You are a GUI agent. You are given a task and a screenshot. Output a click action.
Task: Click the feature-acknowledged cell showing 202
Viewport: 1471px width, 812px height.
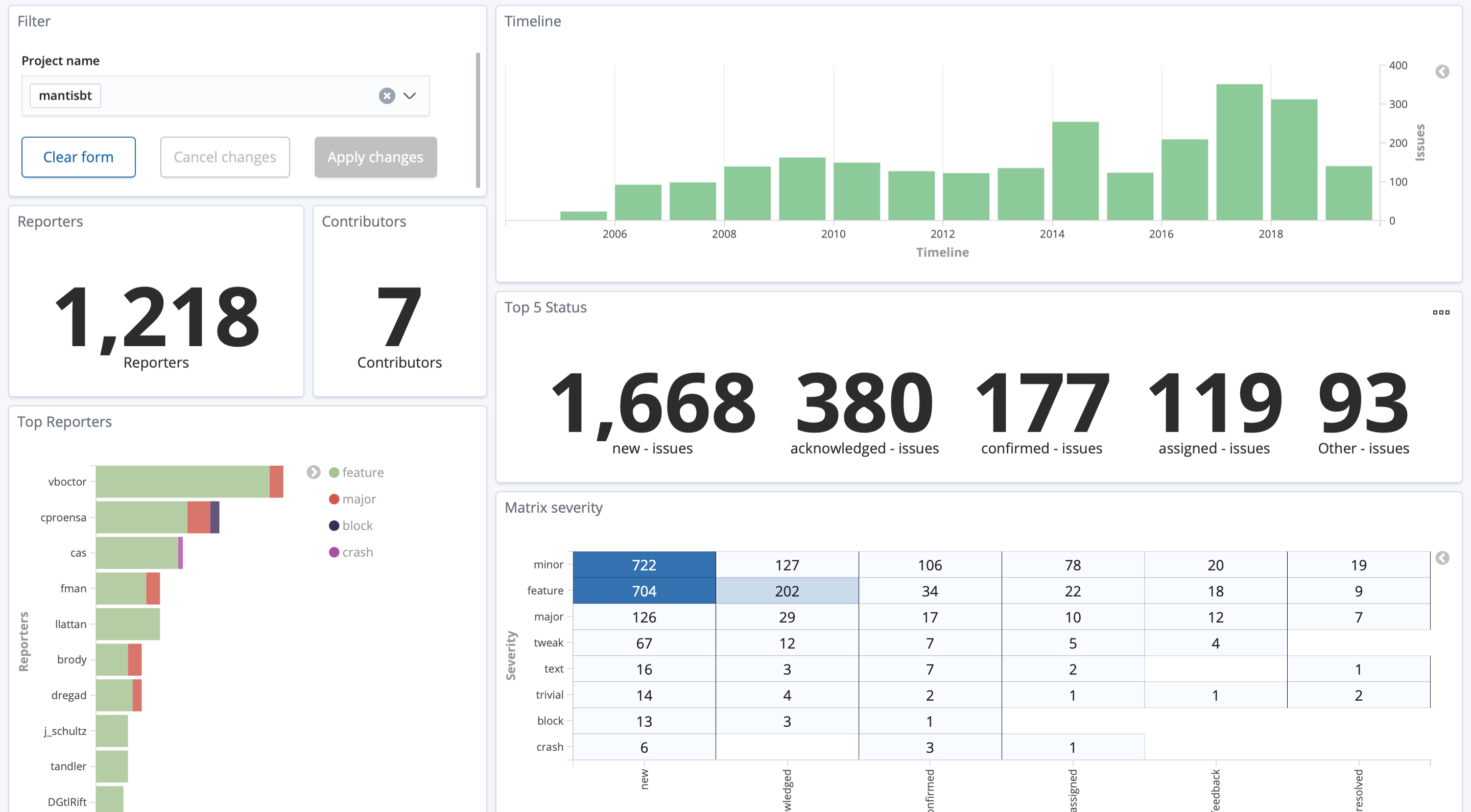point(787,591)
